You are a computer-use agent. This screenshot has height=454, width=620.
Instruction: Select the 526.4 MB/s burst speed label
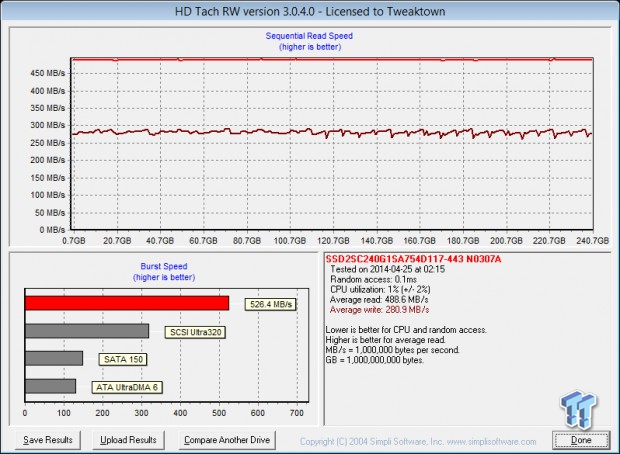(270, 304)
